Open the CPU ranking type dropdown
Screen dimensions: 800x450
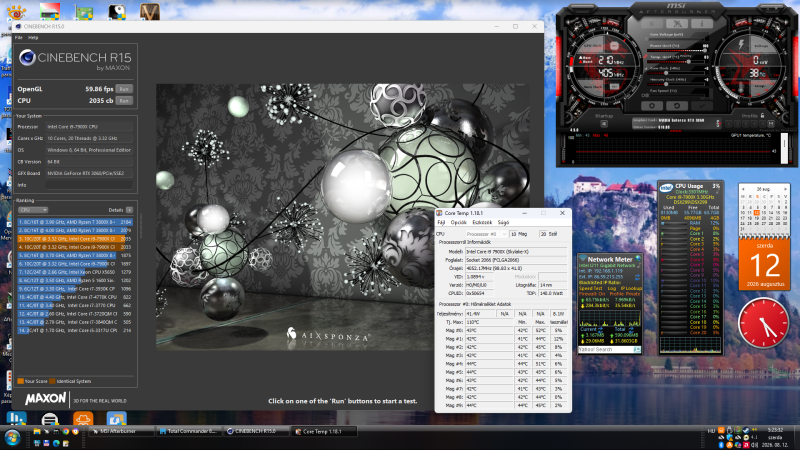[33, 210]
